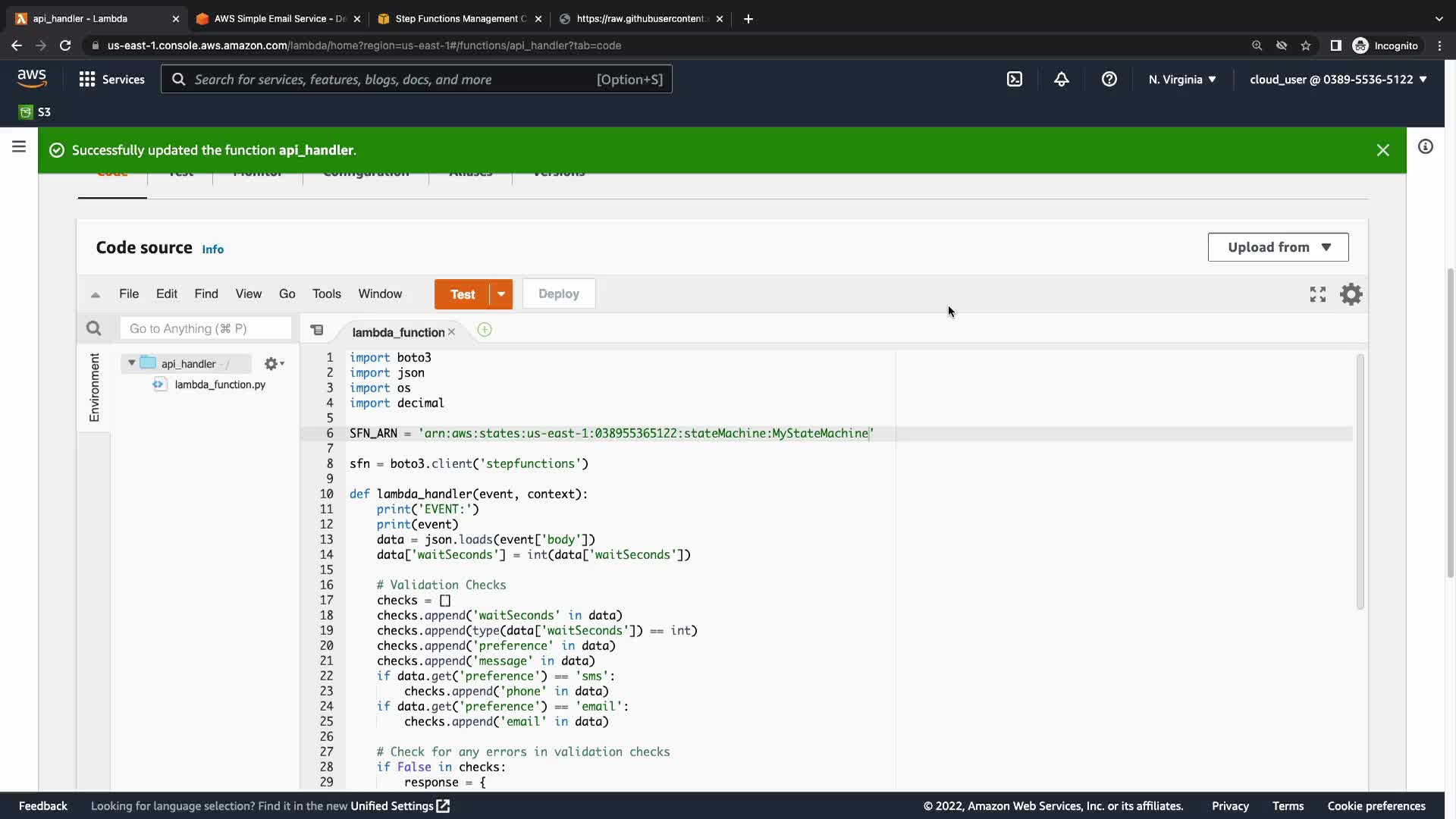
Task: Switch to Step Functions browser tab
Action: point(460,19)
